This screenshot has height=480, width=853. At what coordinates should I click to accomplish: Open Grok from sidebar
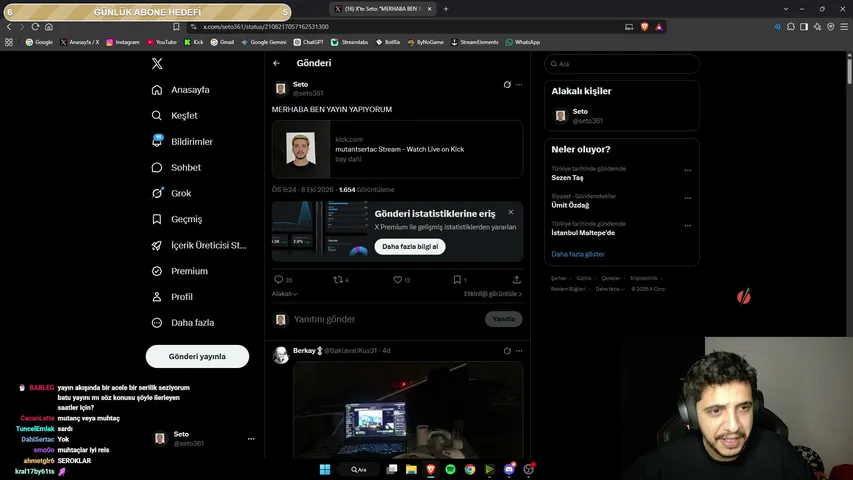171,193
